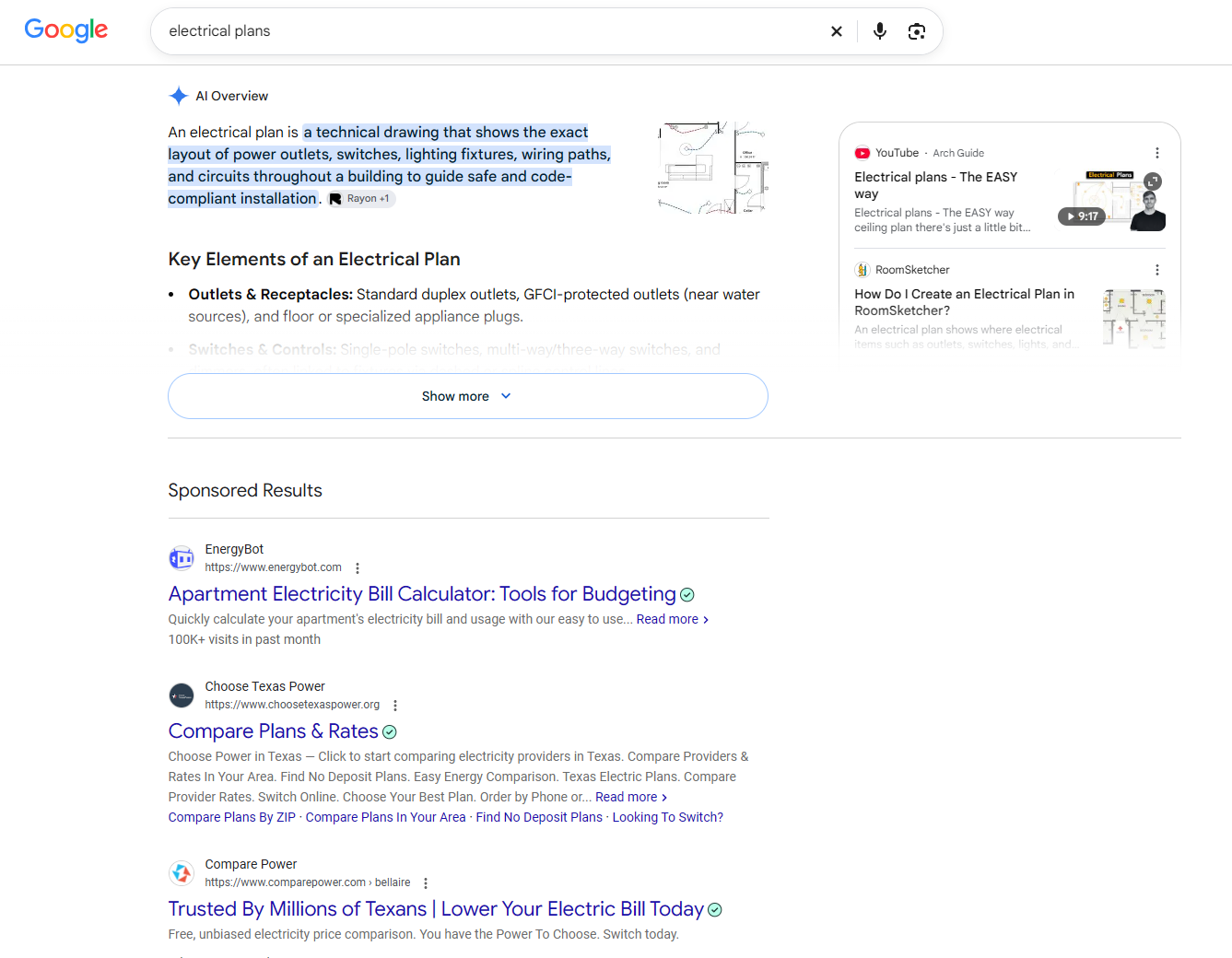This screenshot has width=1232, height=958.
Task: Select '100K+ visits in past month' text
Action: click(244, 639)
